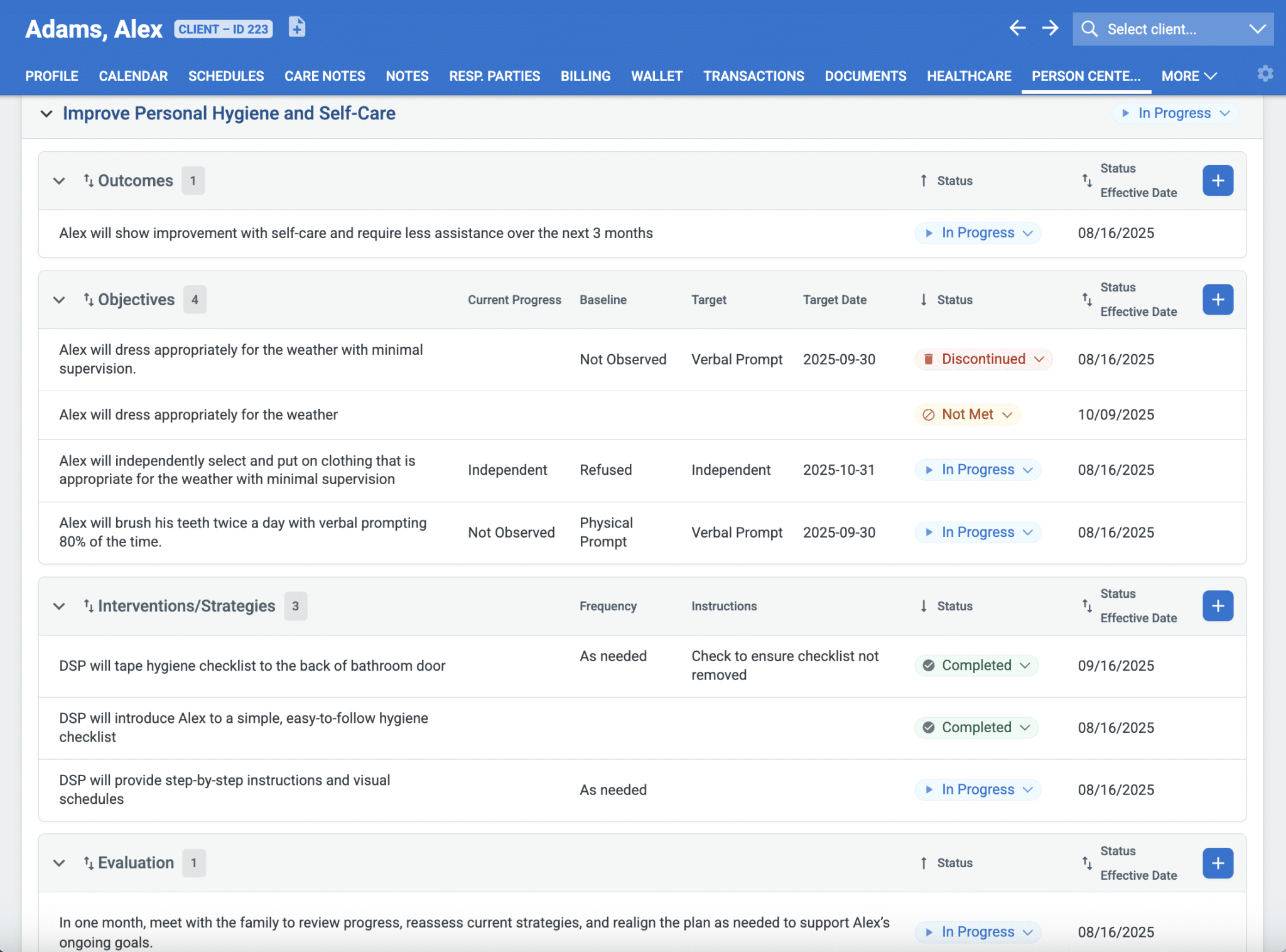
Task: Add new Objective with plus button
Action: click(1218, 300)
